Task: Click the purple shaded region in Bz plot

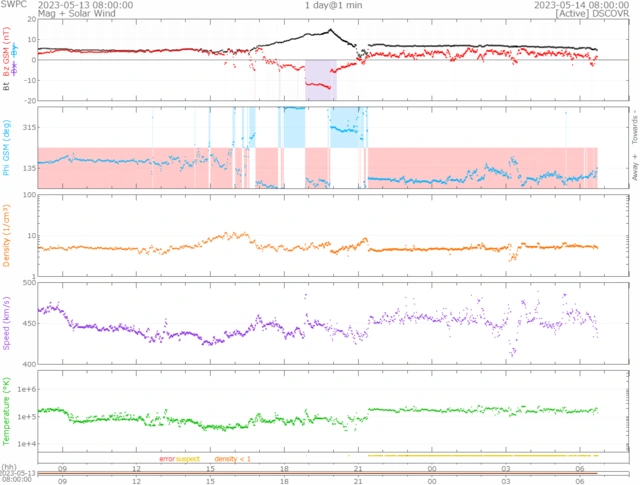Action: 320,78
